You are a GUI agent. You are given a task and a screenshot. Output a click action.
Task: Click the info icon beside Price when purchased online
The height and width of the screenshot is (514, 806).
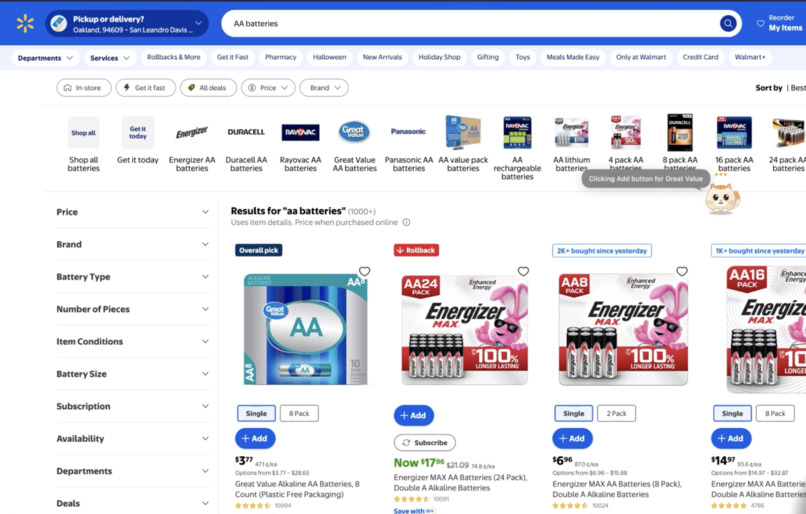406,222
